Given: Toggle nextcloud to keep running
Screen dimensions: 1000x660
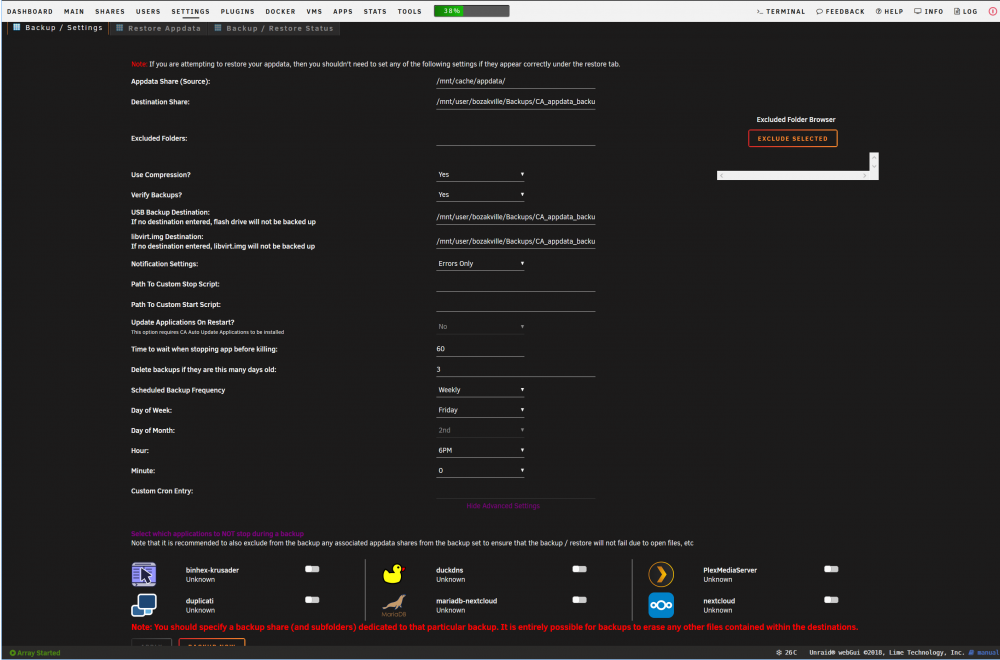Looking at the screenshot, I should [x=831, y=599].
